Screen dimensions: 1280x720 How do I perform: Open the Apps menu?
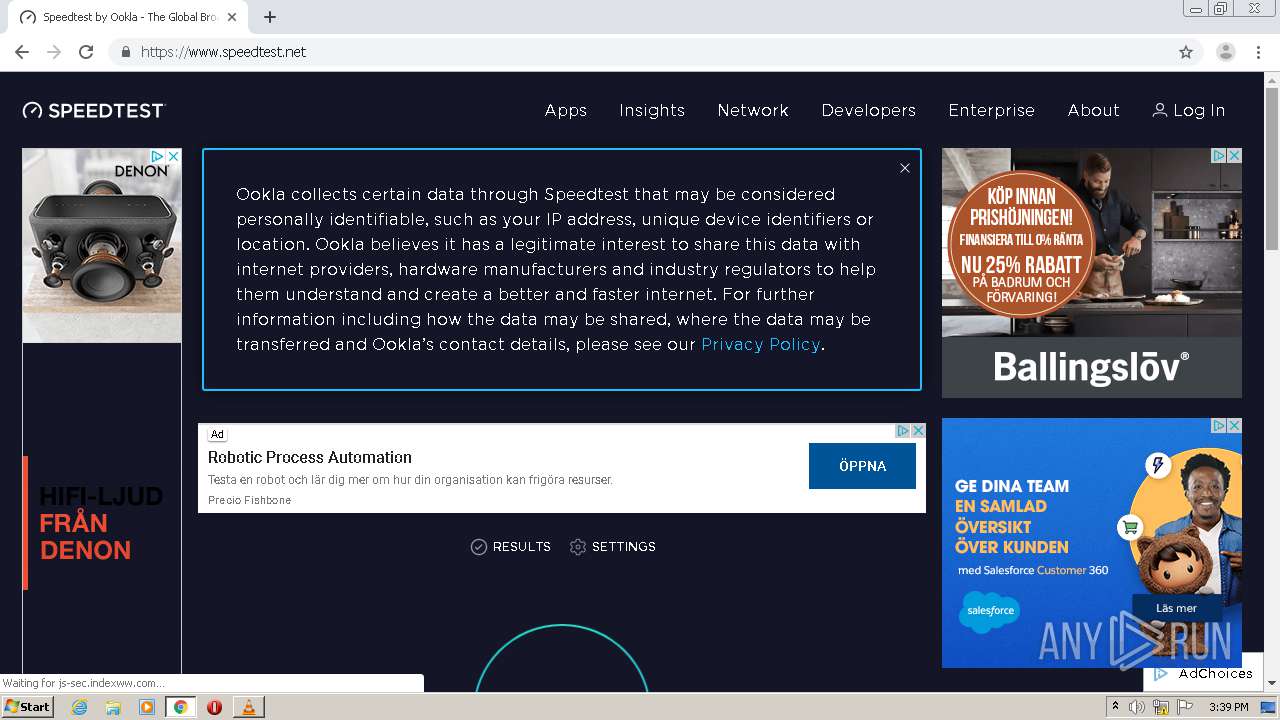[x=566, y=110]
